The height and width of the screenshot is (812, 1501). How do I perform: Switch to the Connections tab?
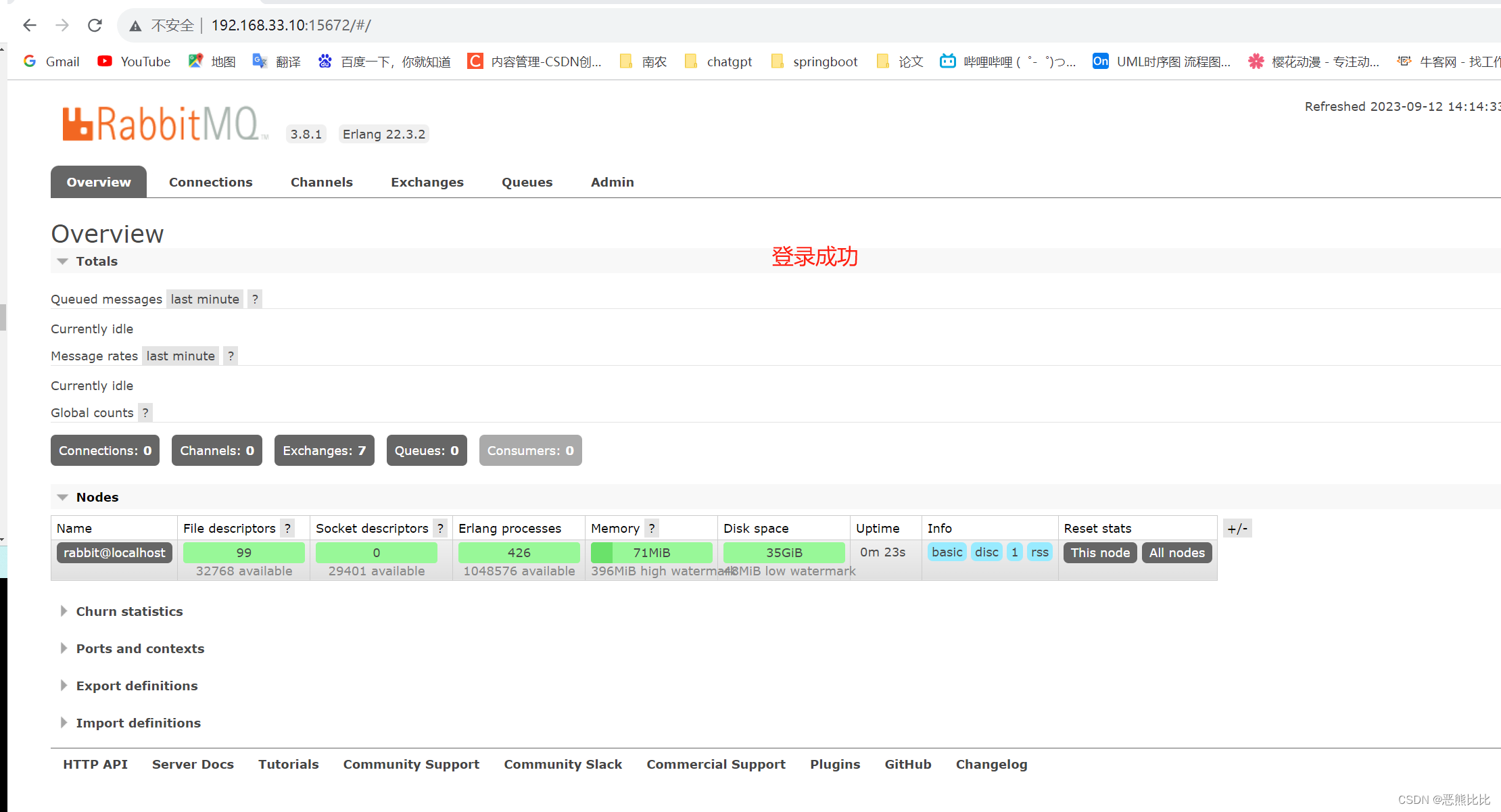[211, 182]
